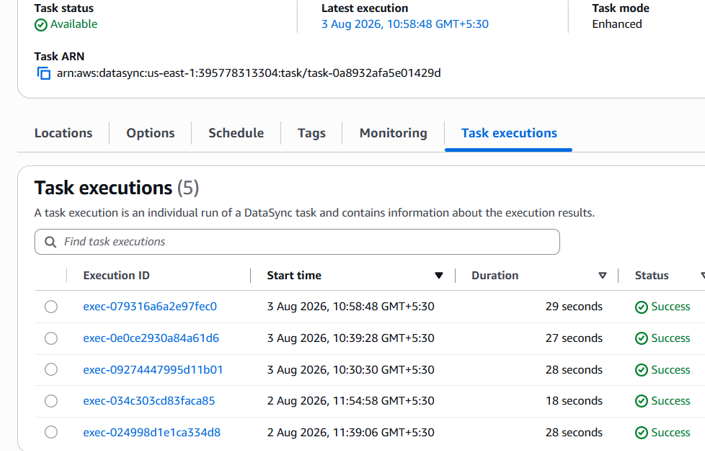705x451 pixels.
Task: Click the green Available status check icon
Action: pyautogui.click(x=40, y=25)
